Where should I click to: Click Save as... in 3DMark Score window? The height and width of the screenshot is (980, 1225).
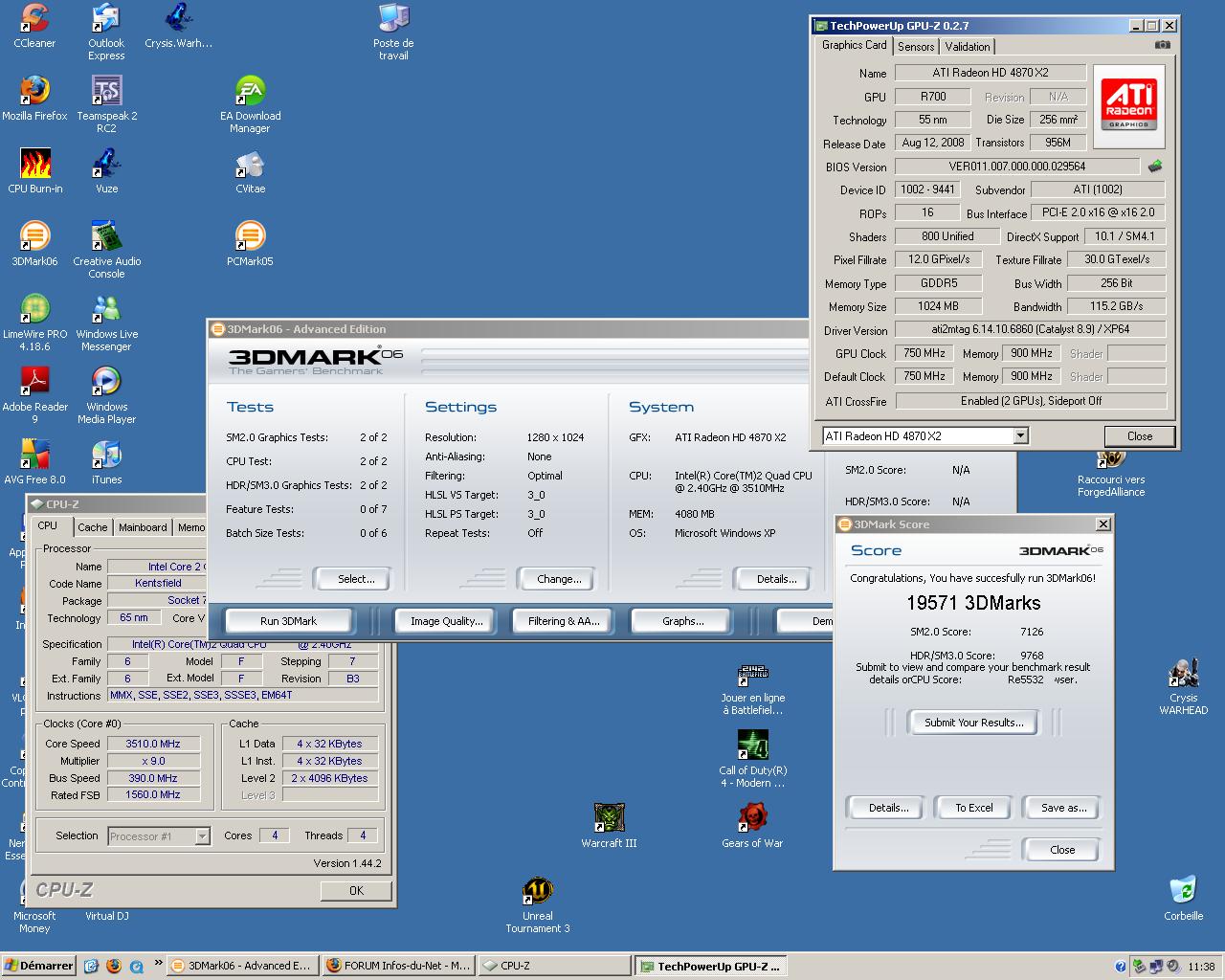[1063, 808]
